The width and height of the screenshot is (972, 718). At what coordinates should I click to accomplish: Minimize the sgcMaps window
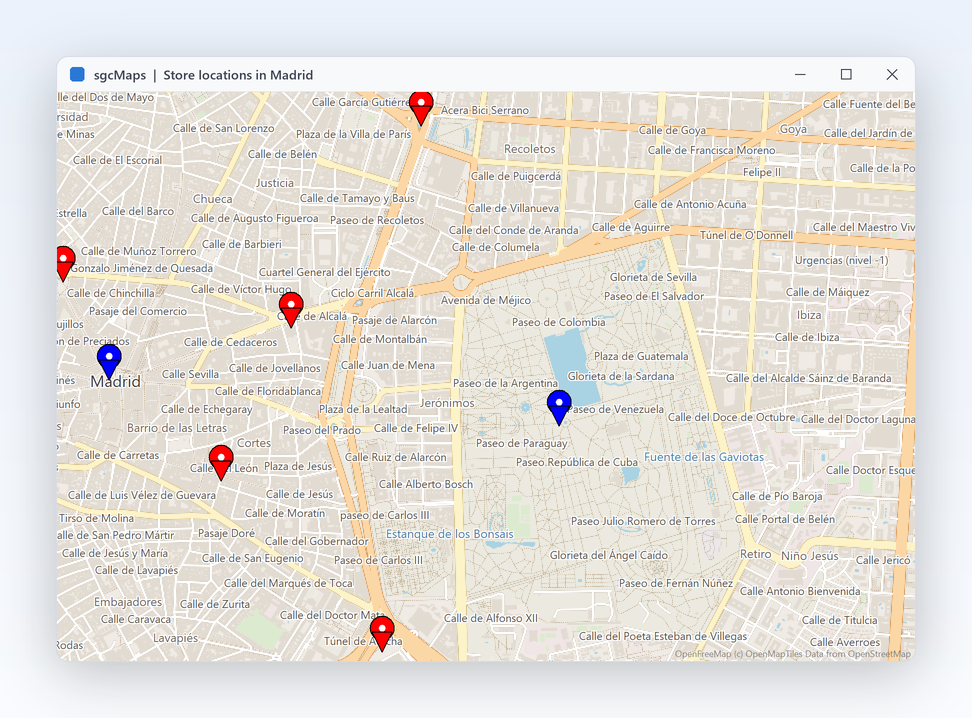(800, 74)
